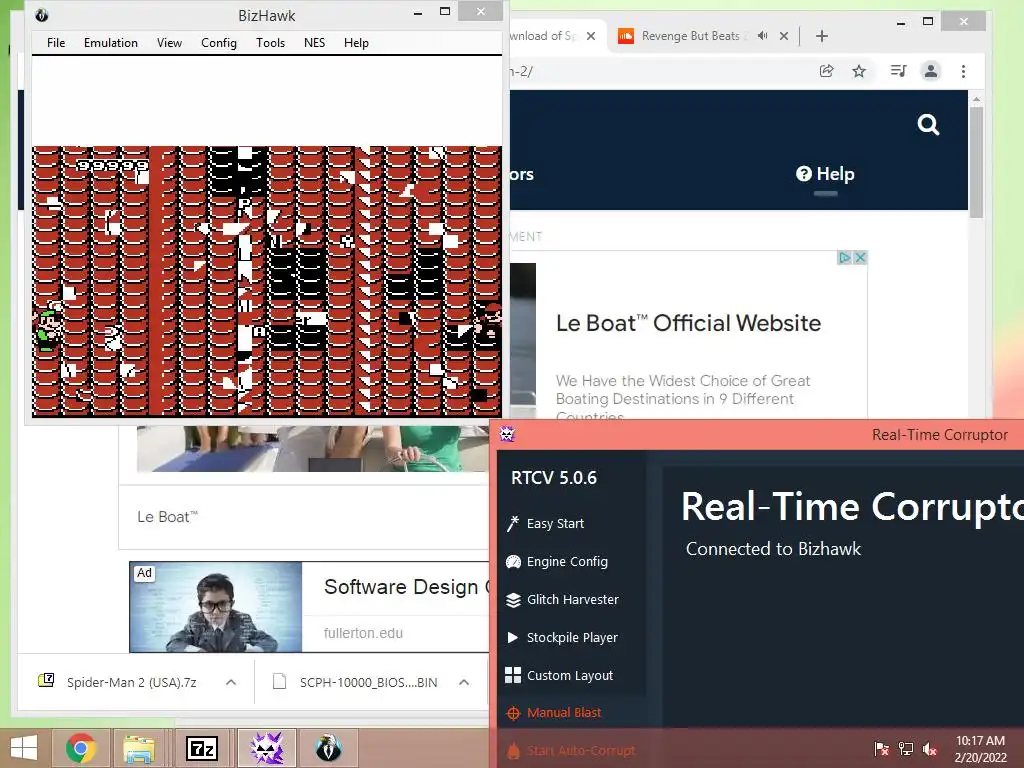Open Engine Config in RTCV
1024x768 pixels.
coord(567,562)
